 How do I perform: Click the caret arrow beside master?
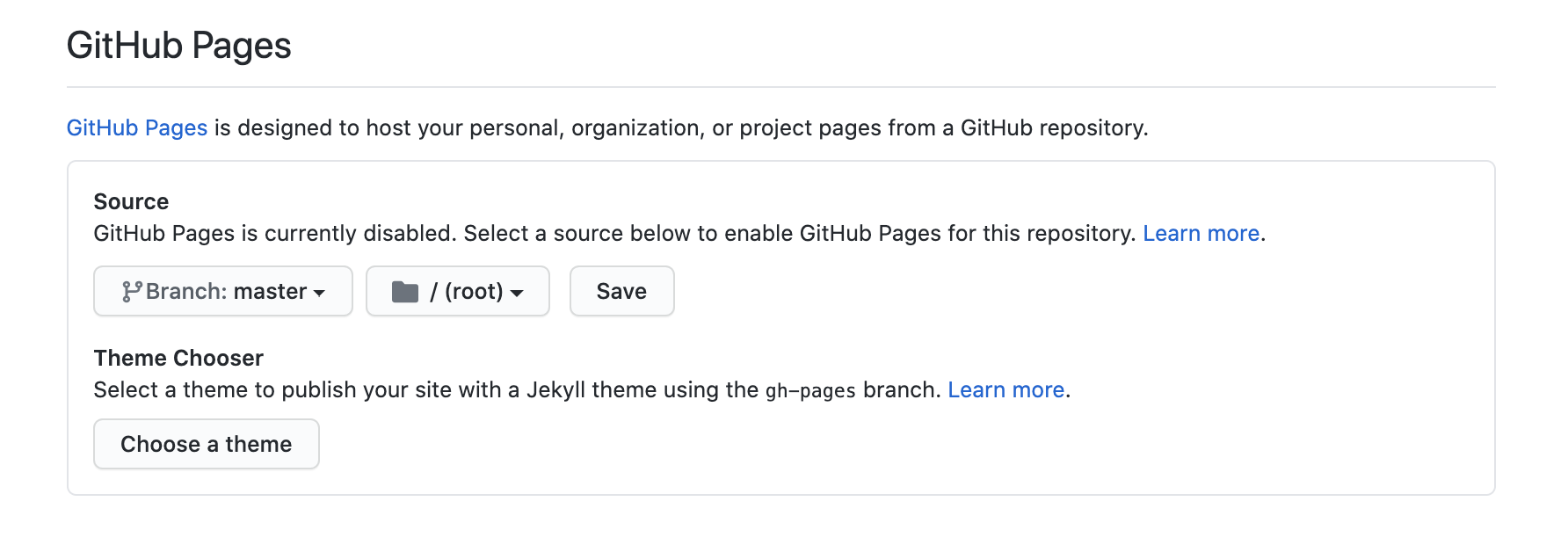click(x=319, y=293)
